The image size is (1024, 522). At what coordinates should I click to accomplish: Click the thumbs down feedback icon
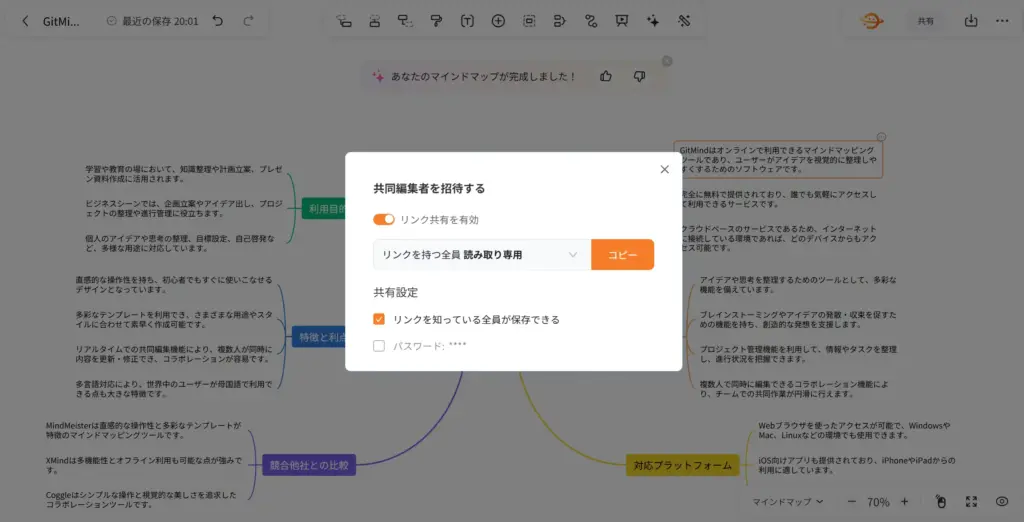point(639,76)
